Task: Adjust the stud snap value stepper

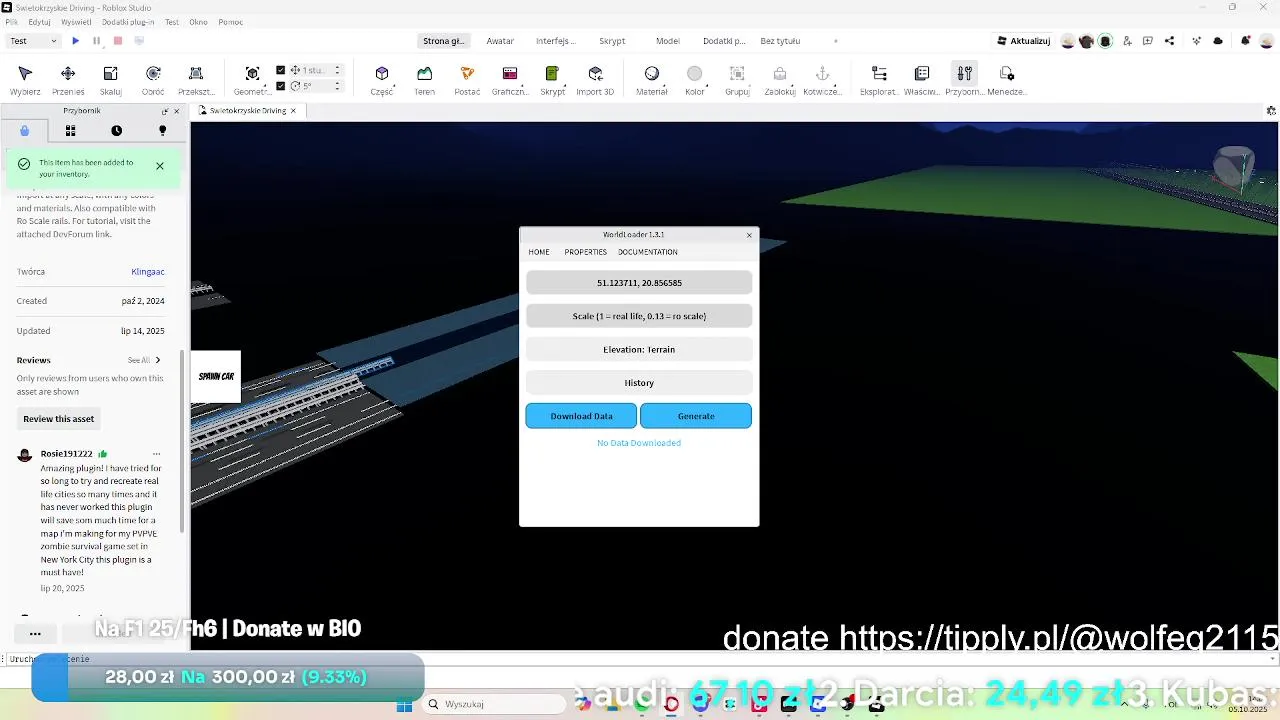Action: [x=337, y=70]
